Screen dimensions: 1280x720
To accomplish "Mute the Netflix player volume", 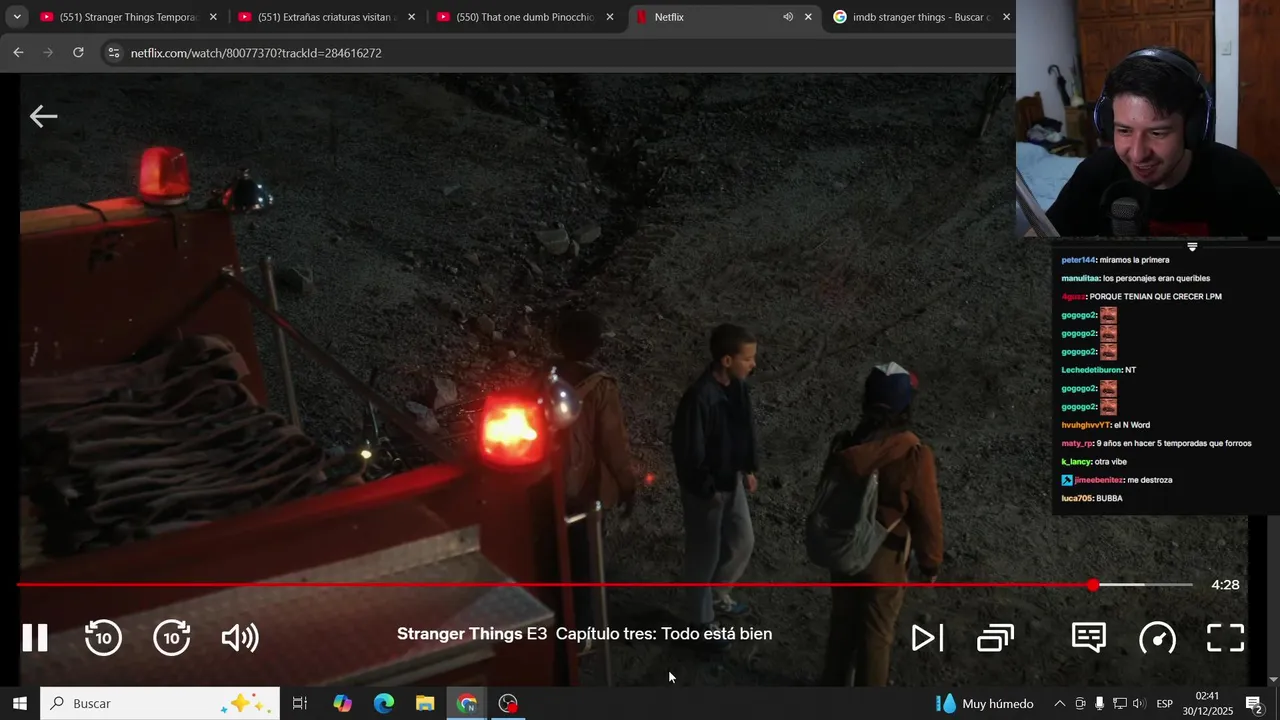I will 240,637.
